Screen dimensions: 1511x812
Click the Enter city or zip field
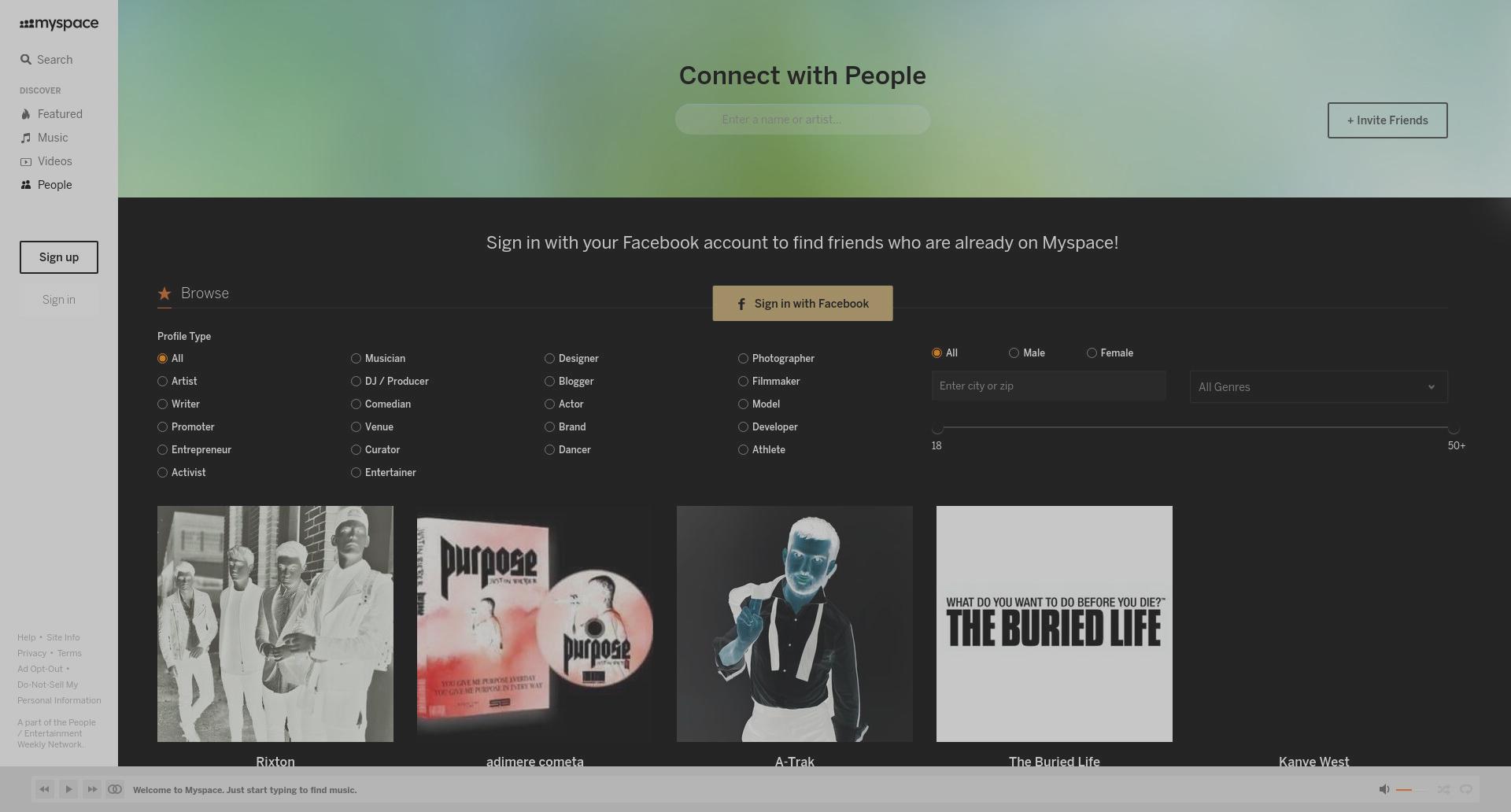pos(1049,386)
